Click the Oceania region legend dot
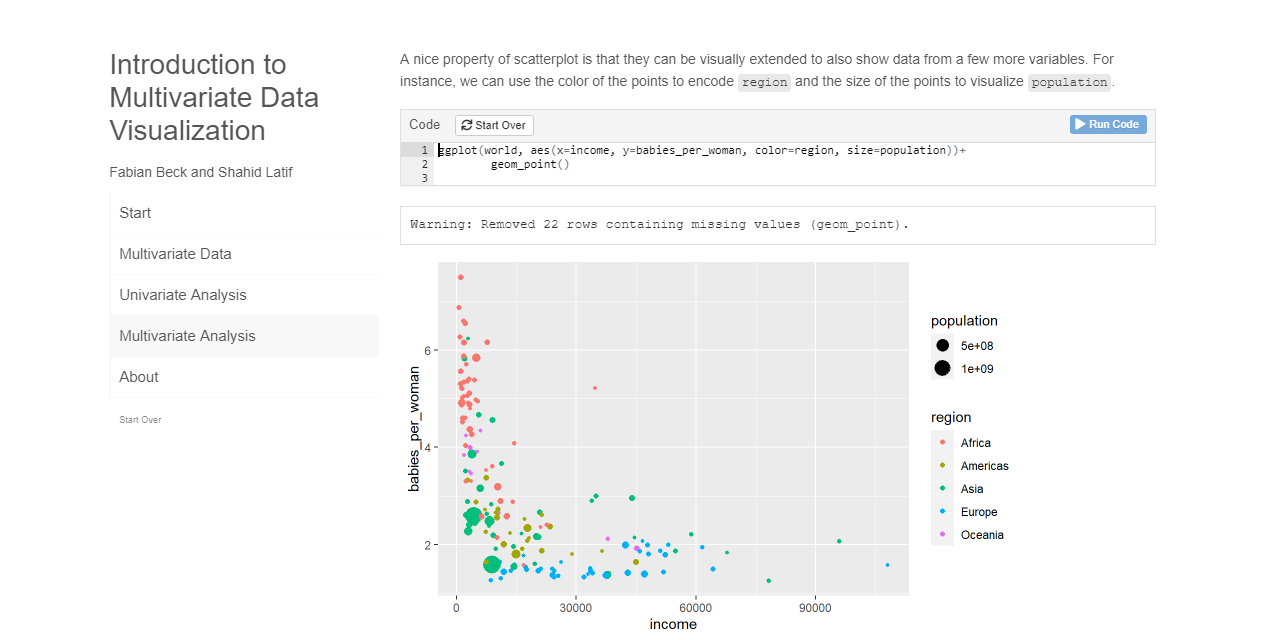The width and height of the screenshot is (1280, 640). (x=942, y=534)
